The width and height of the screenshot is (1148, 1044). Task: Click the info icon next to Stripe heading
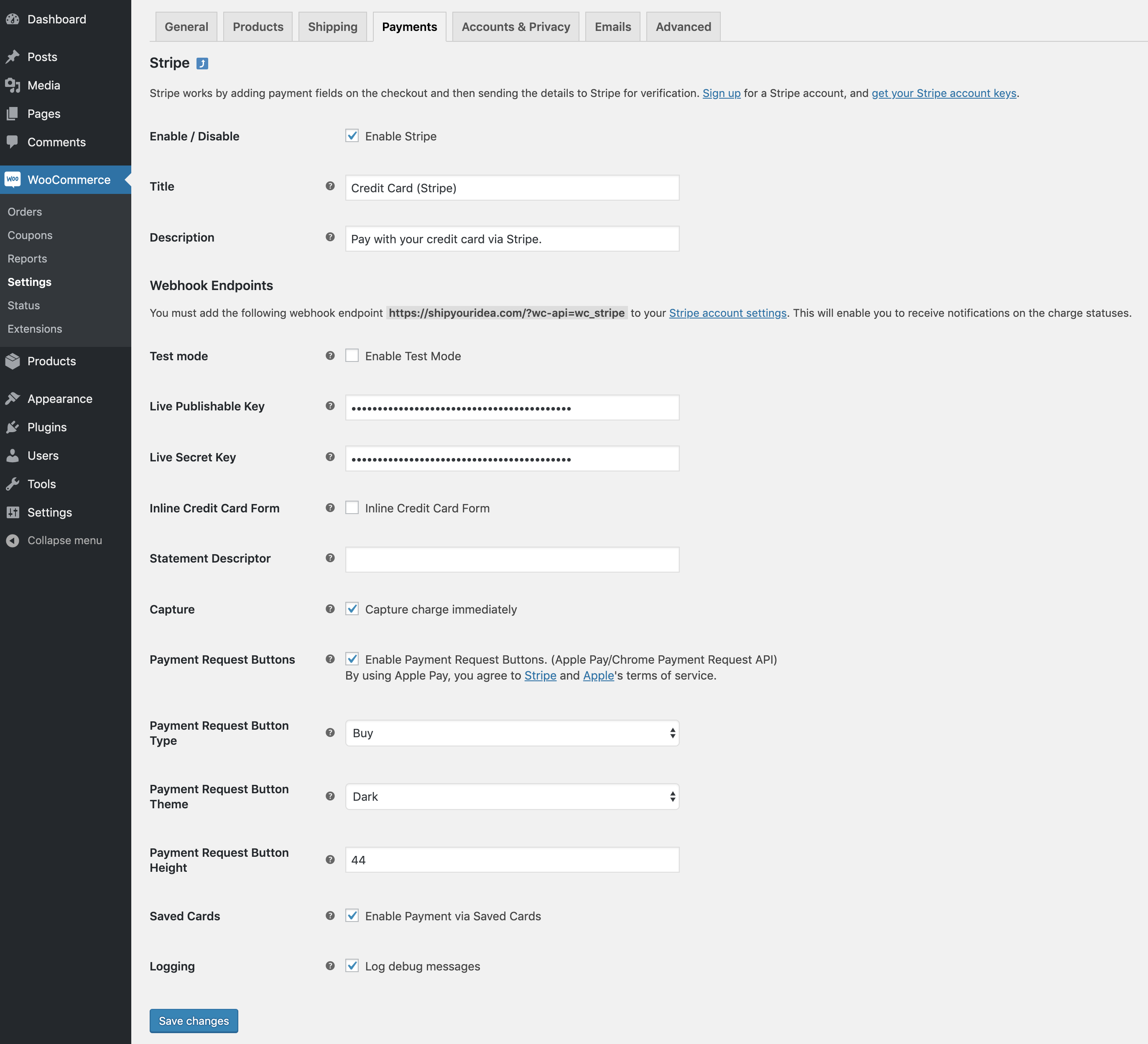pos(202,63)
